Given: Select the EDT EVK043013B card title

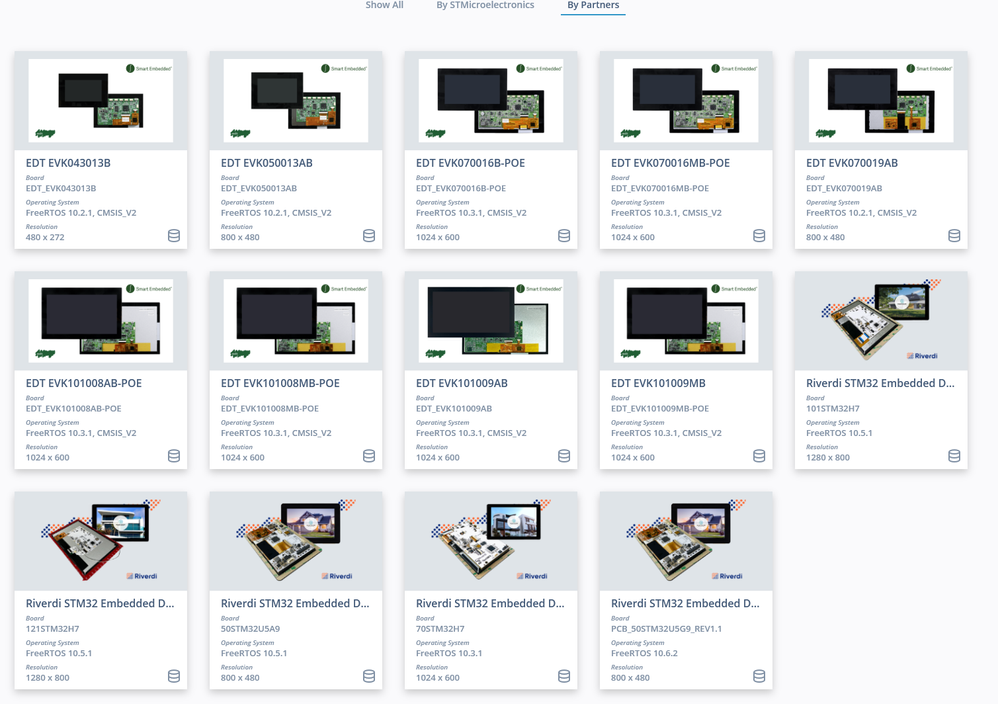Looking at the screenshot, I should [x=68, y=163].
